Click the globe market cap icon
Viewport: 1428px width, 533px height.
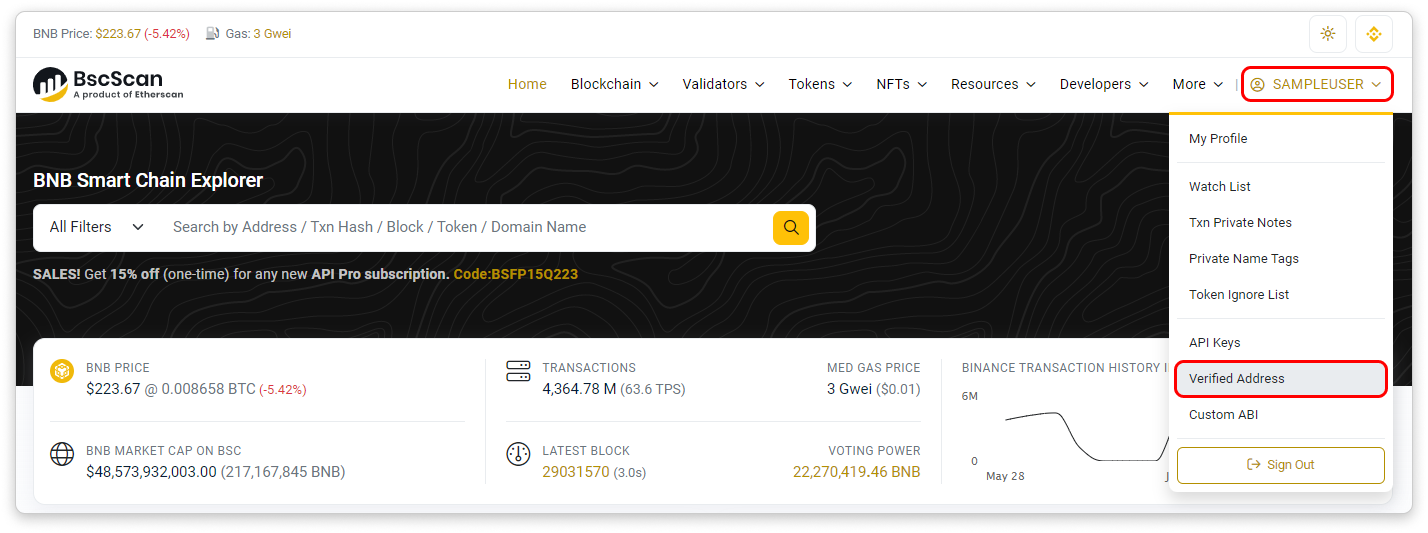(x=62, y=454)
